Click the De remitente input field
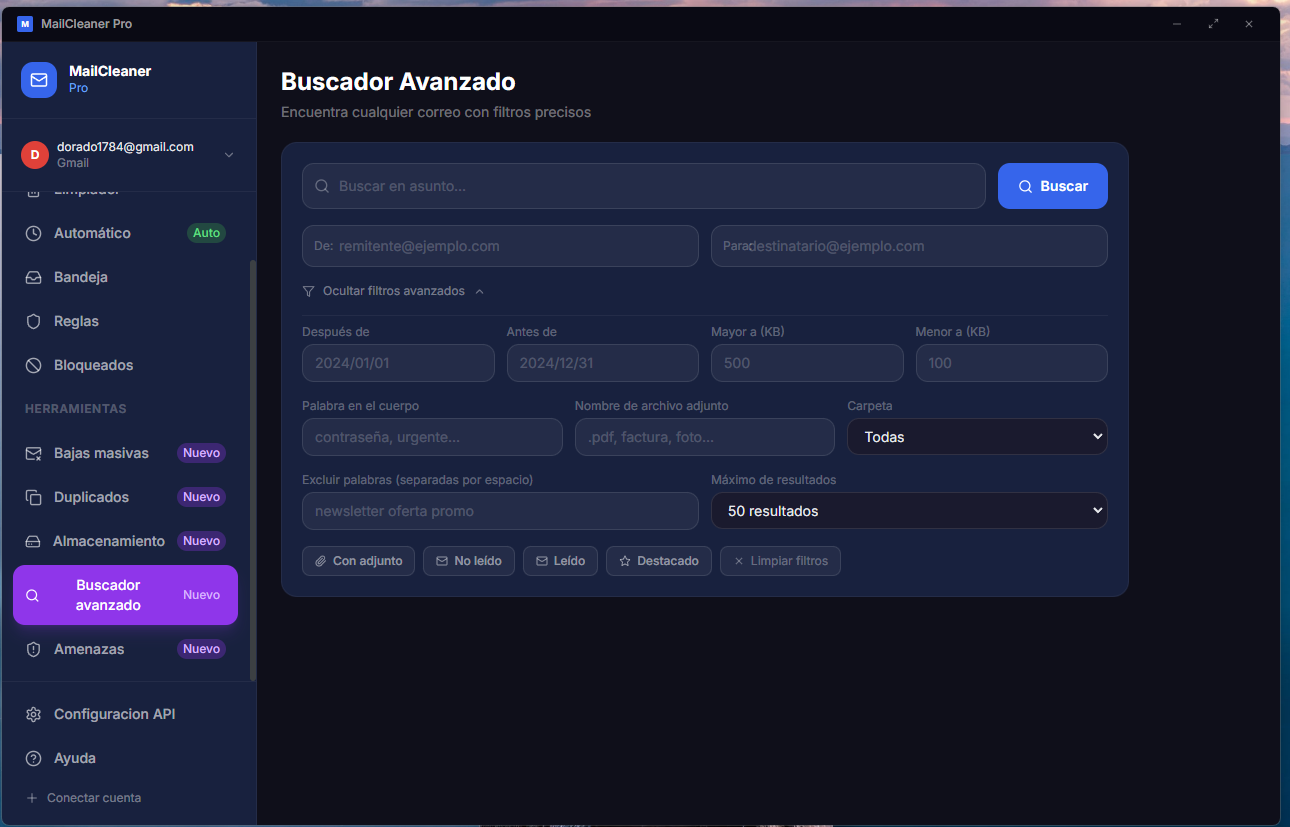 pos(500,246)
